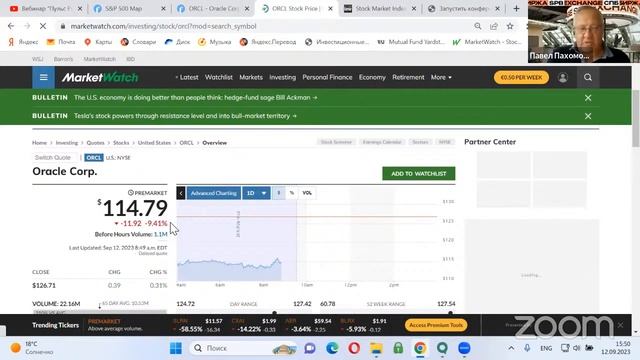Go to Home breadcrumb
The height and width of the screenshot is (360, 640).
point(40,143)
